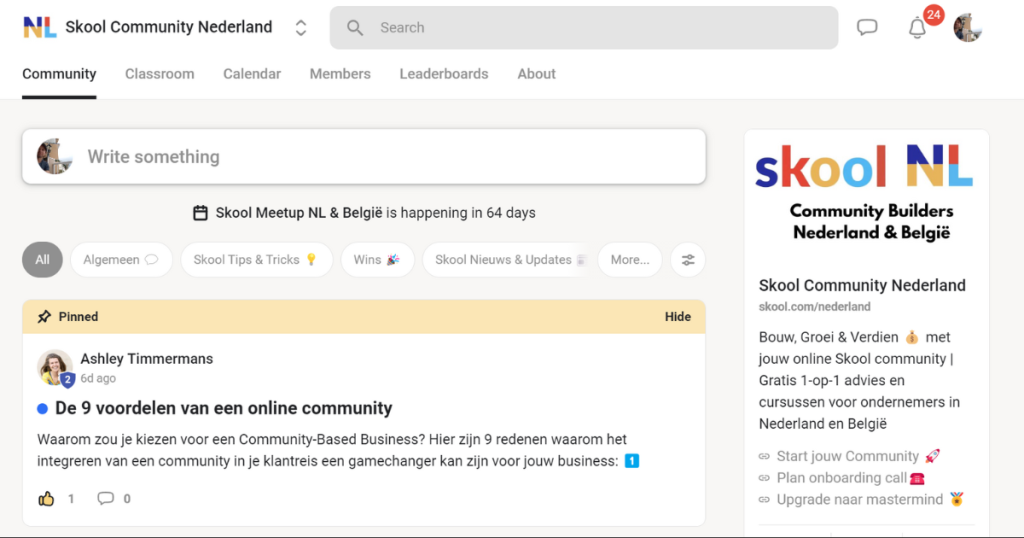Screen dimensions: 1024x538
Task: Open Start jouw Community link
Action: [x=849, y=456]
